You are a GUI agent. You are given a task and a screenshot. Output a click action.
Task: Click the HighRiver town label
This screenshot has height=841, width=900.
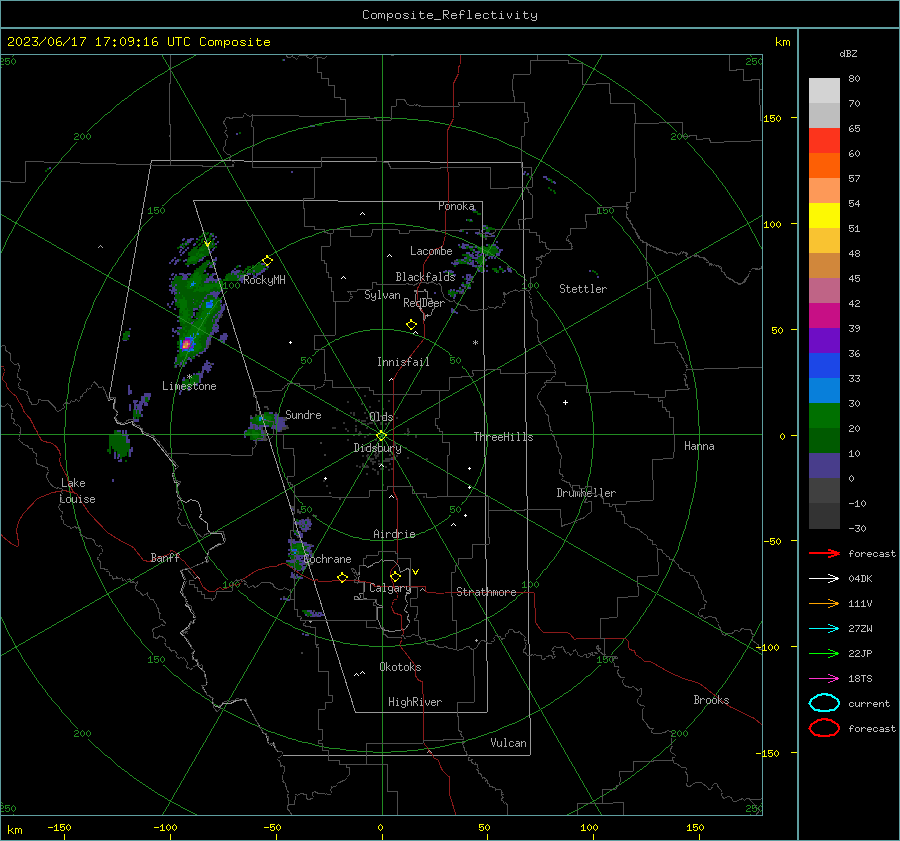415,702
